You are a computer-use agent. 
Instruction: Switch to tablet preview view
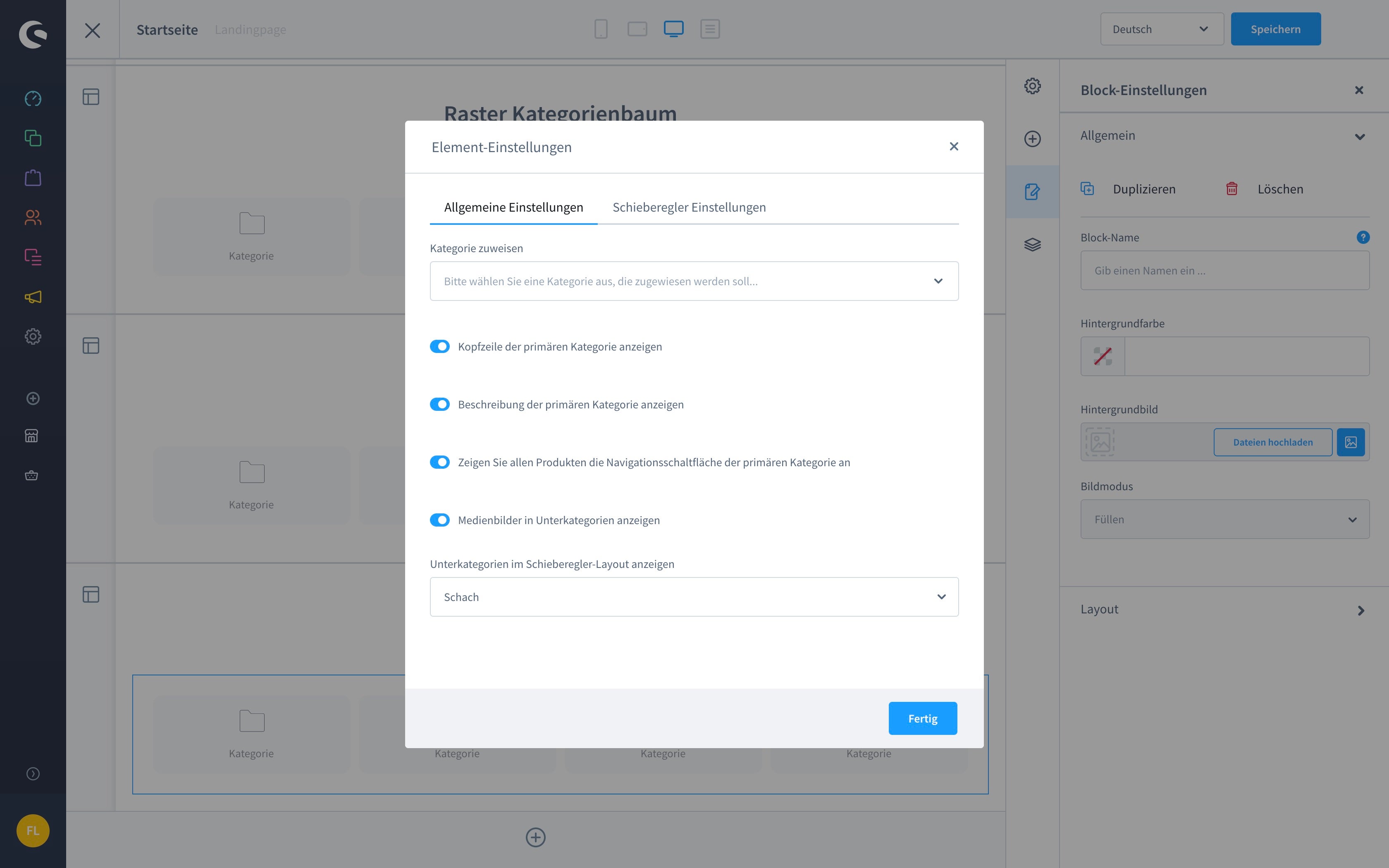(637, 29)
